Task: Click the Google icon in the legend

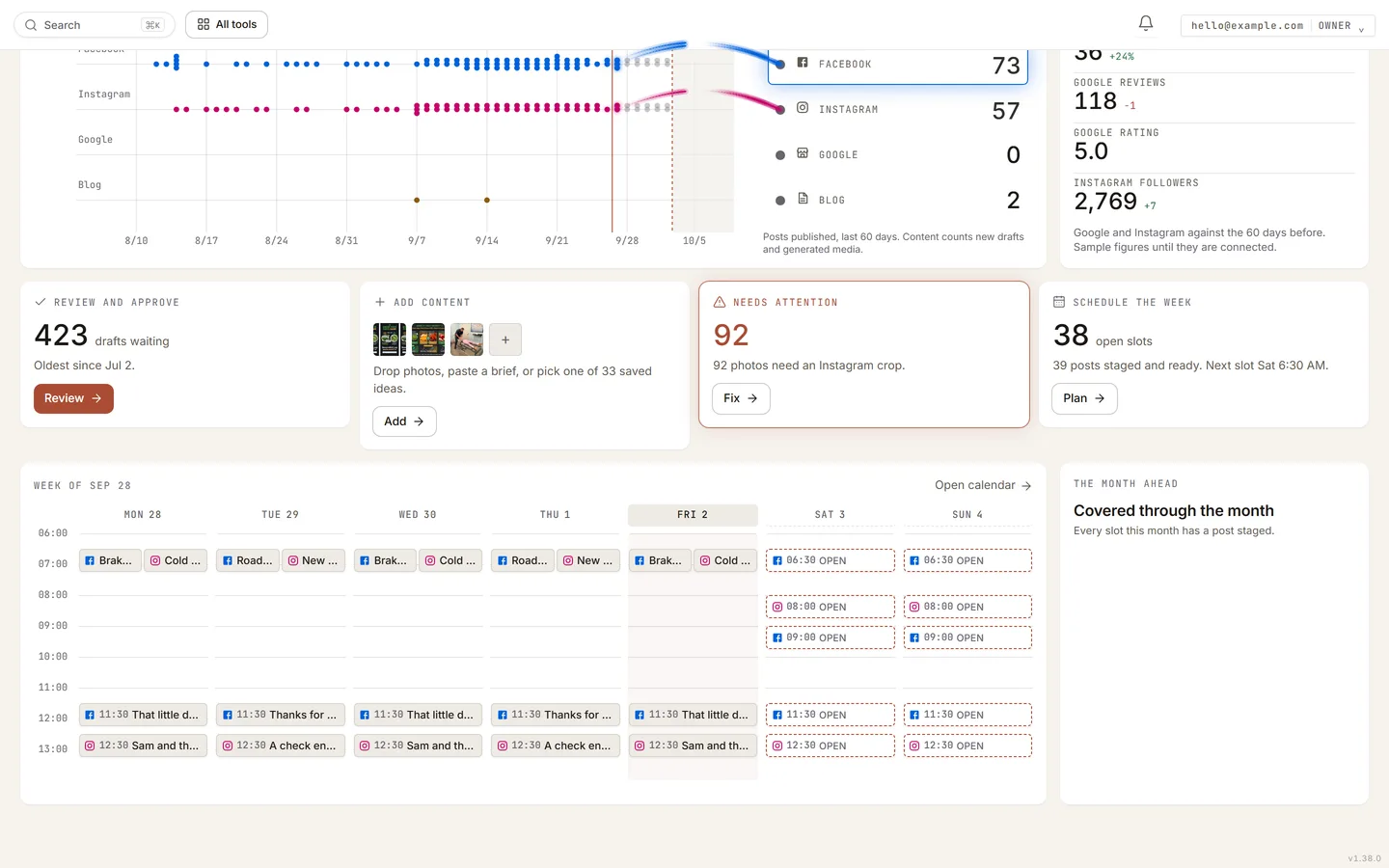Action: (x=803, y=153)
